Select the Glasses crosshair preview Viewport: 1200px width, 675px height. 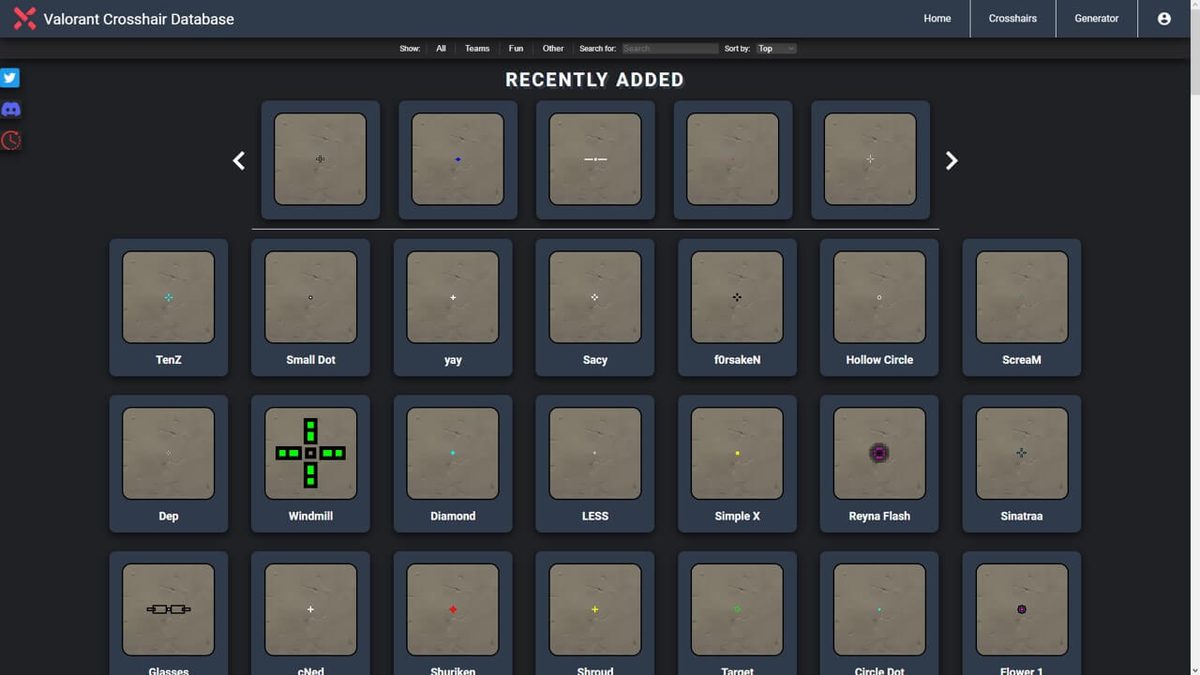point(168,609)
